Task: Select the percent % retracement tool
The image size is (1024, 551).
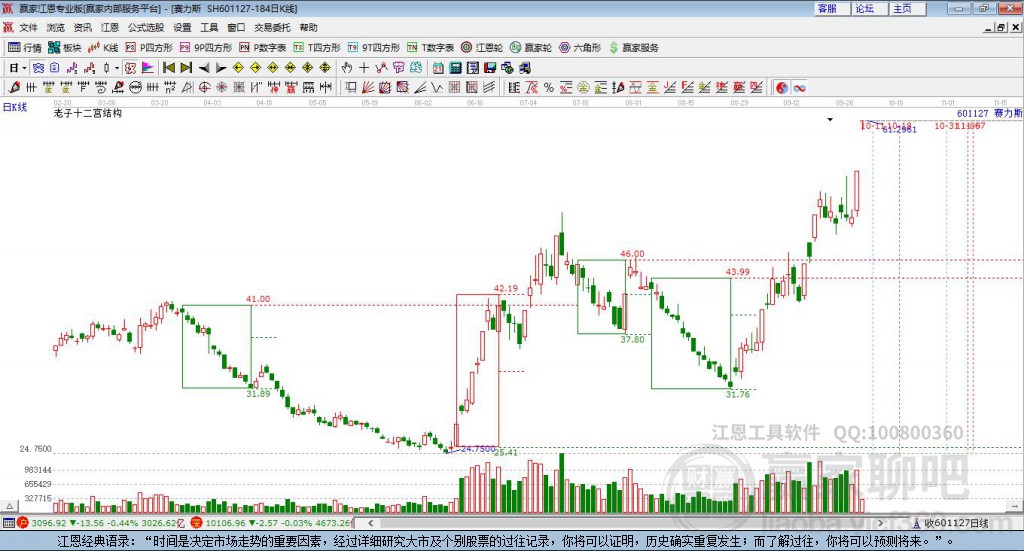Action: [549, 87]
